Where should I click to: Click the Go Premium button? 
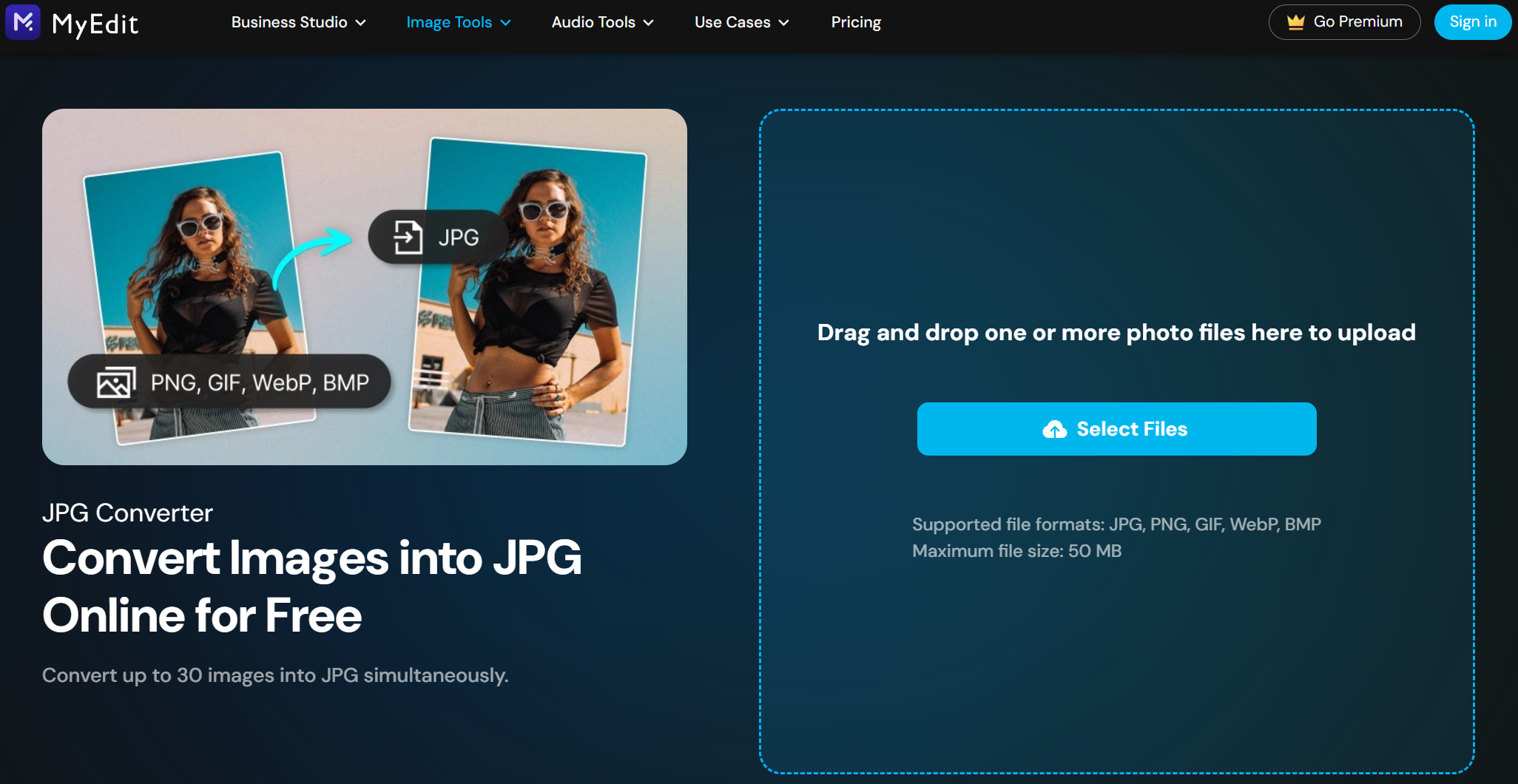point(1344,22)
